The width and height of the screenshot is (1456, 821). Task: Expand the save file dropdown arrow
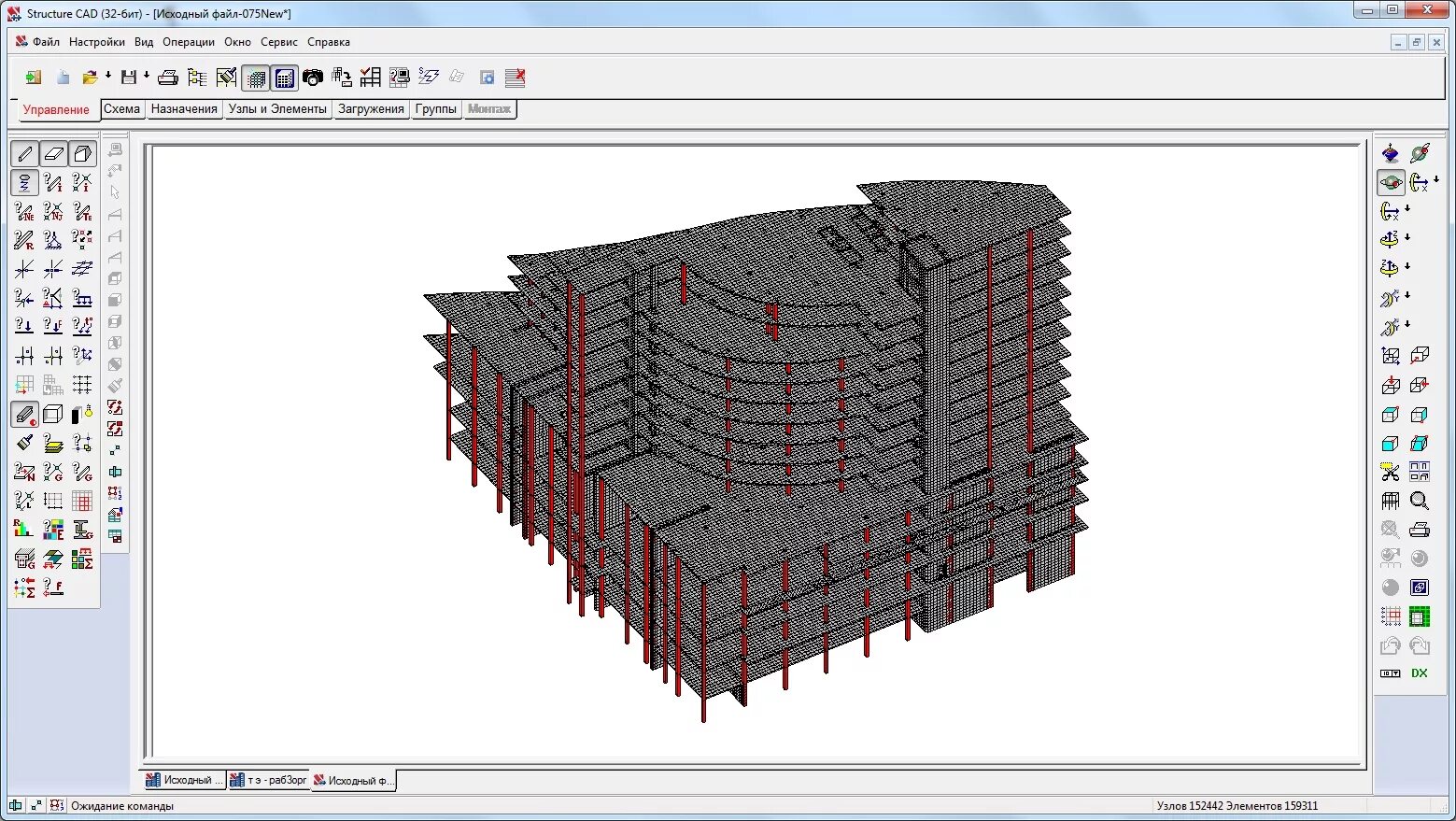point(147,77)
